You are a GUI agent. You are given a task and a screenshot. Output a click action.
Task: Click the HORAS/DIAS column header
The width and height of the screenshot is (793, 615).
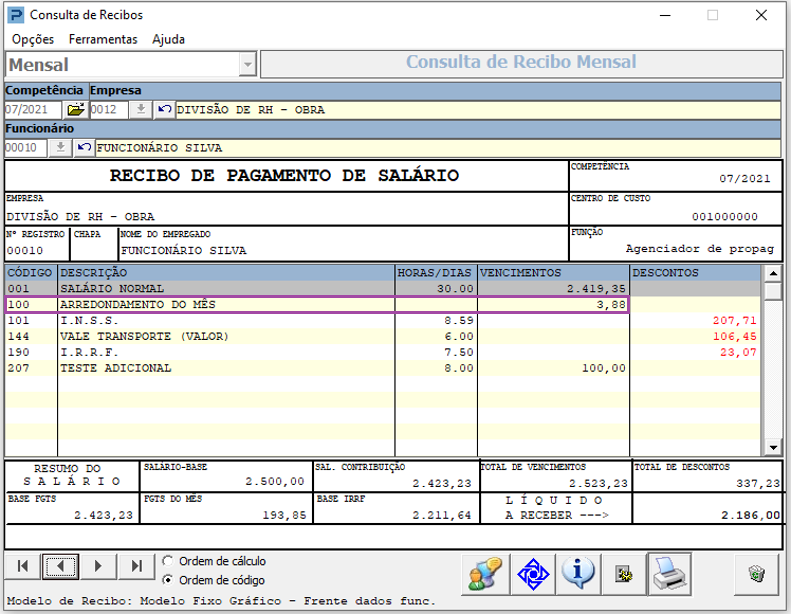point(435,273)
